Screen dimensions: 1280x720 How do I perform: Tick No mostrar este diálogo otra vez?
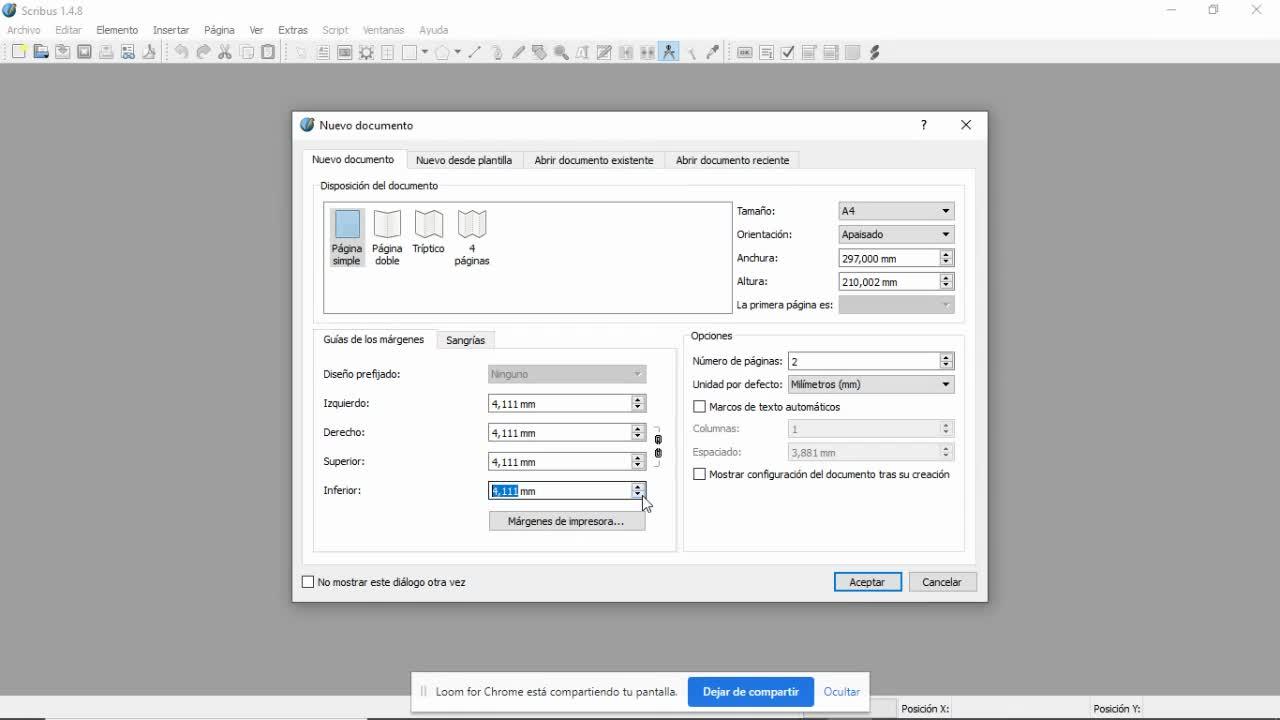(x=308, y=582)
